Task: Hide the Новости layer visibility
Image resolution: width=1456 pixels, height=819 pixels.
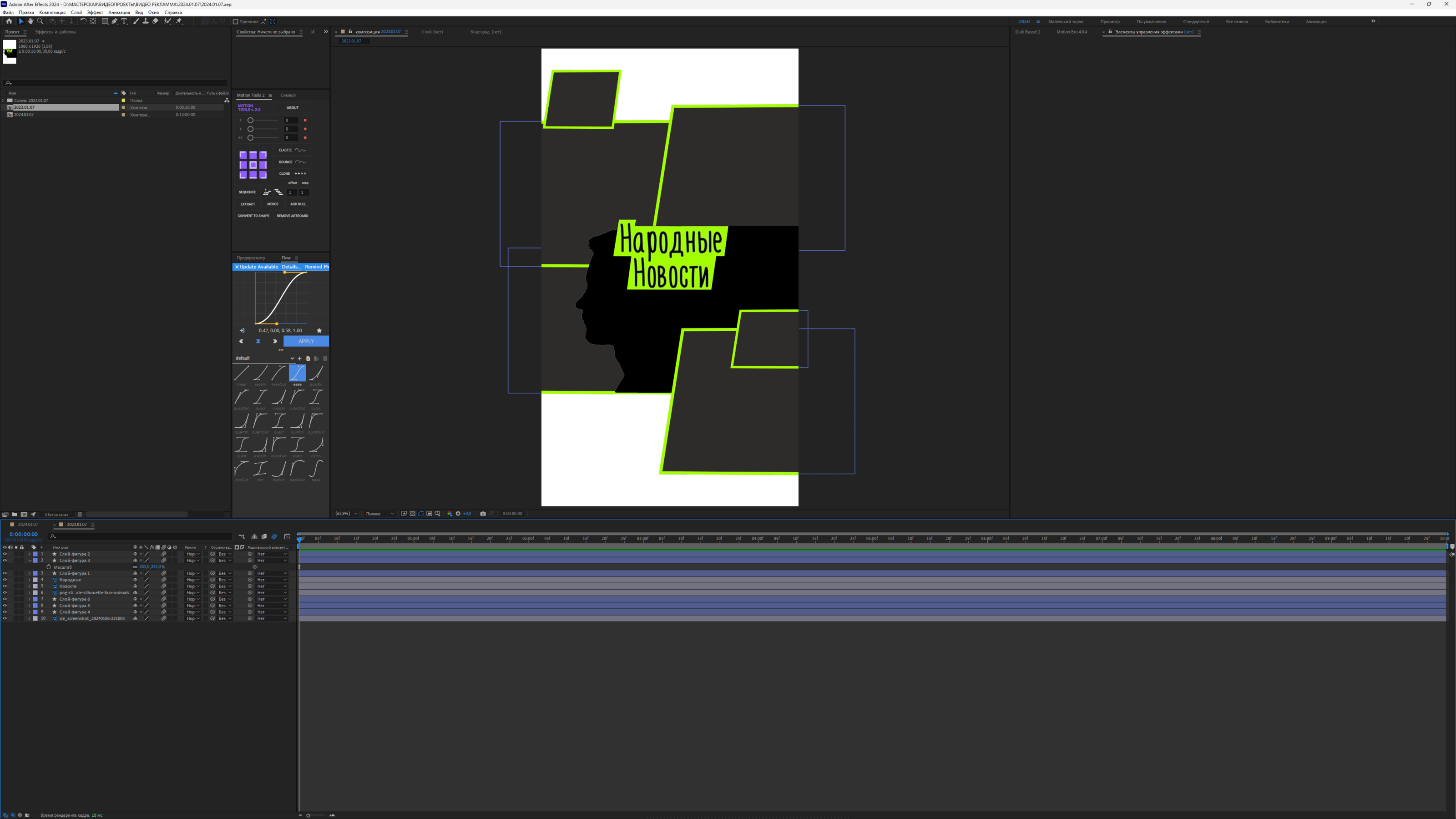Action: 5,586
